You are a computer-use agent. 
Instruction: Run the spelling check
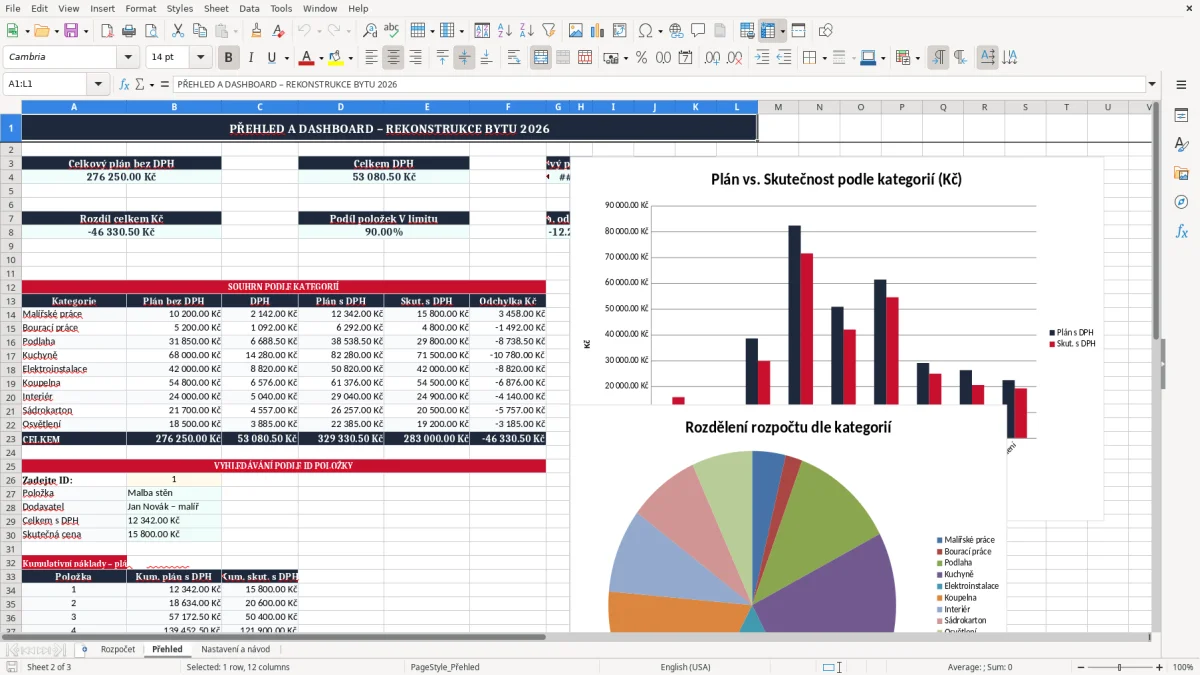[x=391, y=31]
